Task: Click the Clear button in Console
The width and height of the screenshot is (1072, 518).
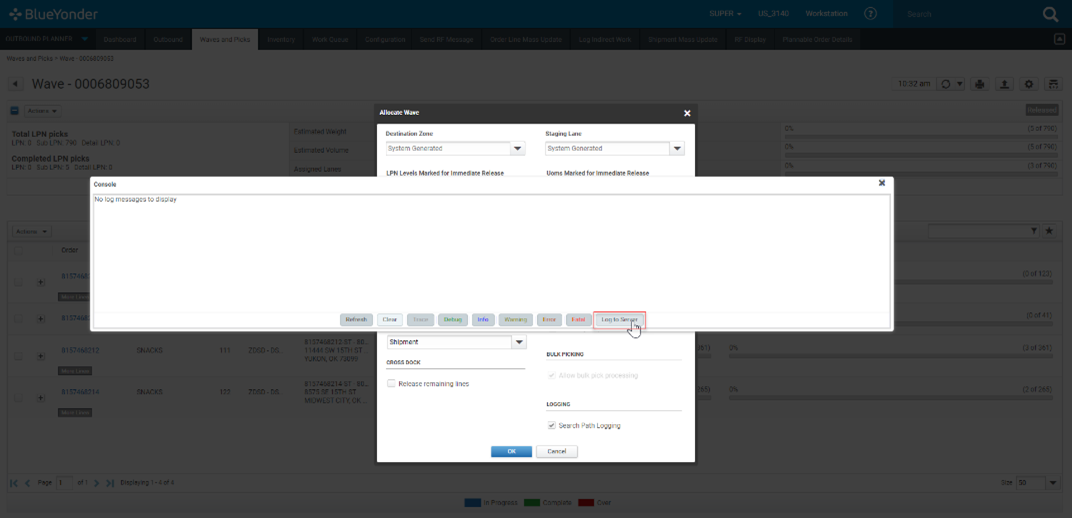Action: [390, 320]
